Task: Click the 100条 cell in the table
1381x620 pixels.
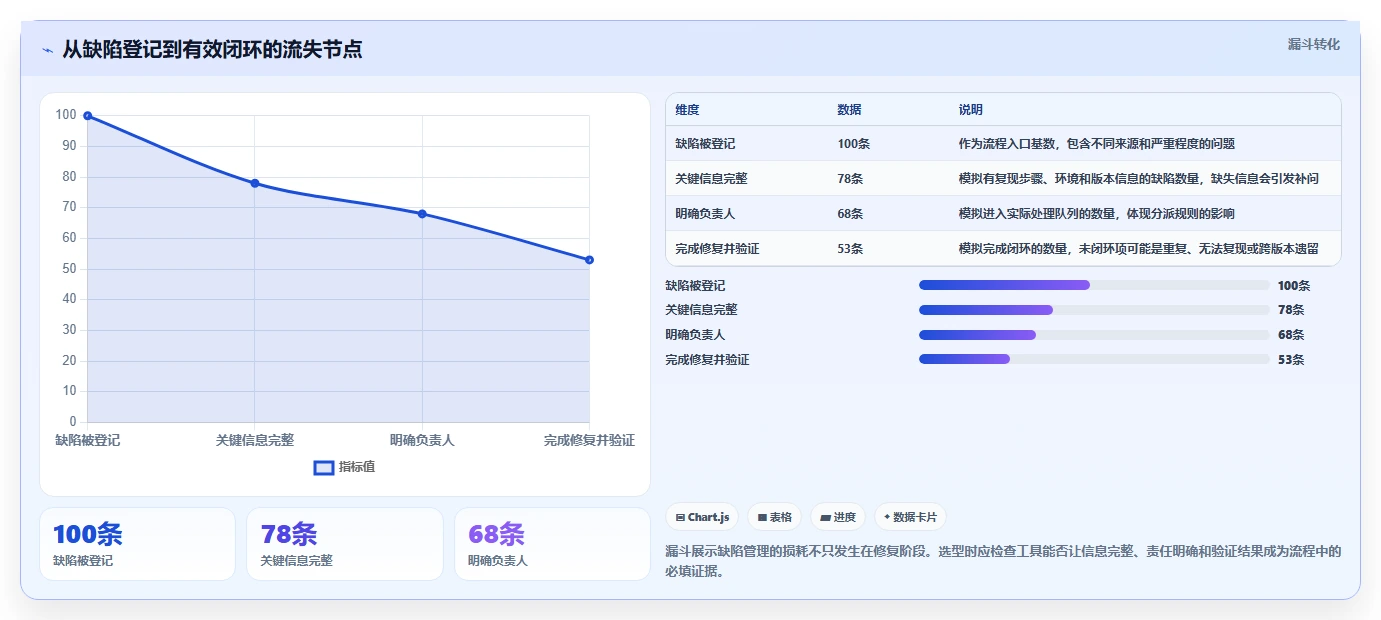Action: pos(854,144)
